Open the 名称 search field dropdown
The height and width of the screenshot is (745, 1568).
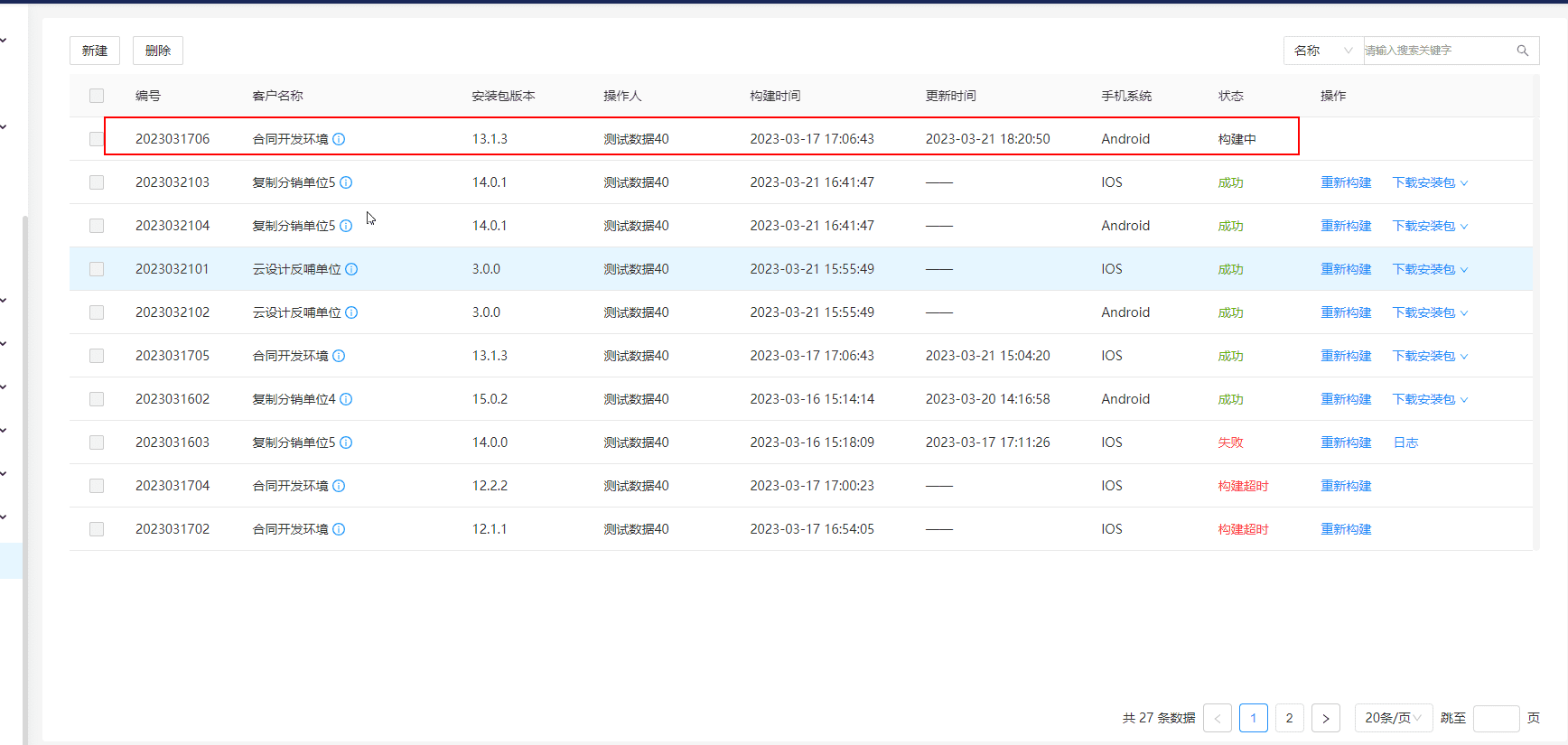(1323, 51)
